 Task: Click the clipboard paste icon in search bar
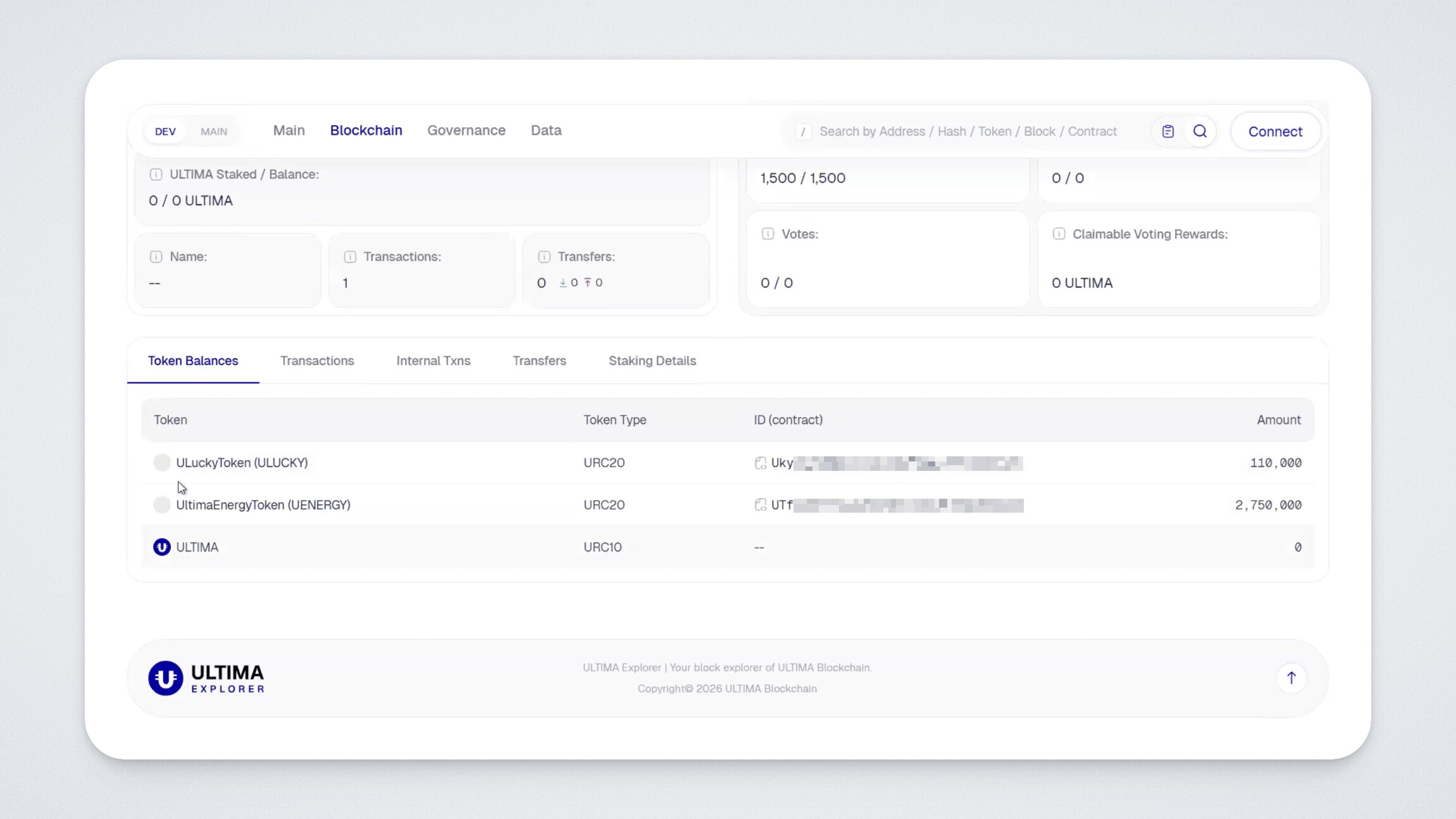point(1168,132)
